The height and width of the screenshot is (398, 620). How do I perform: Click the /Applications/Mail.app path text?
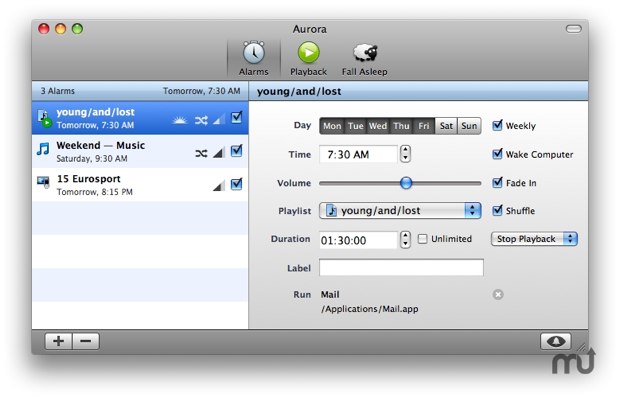(x=369, y=309)
